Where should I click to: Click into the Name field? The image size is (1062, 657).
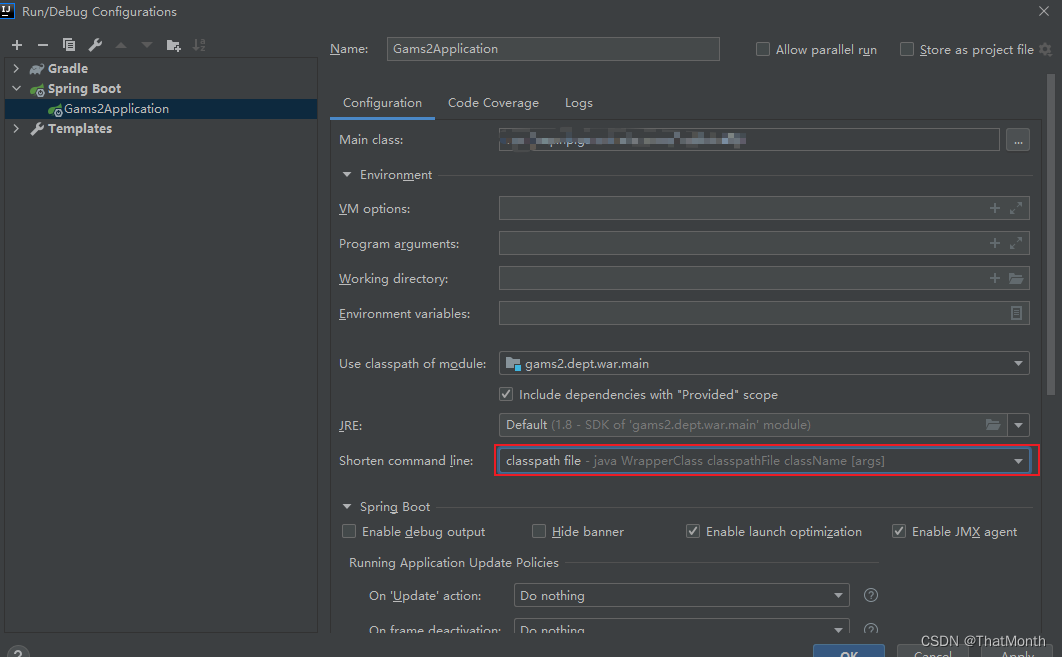[553, 49]
